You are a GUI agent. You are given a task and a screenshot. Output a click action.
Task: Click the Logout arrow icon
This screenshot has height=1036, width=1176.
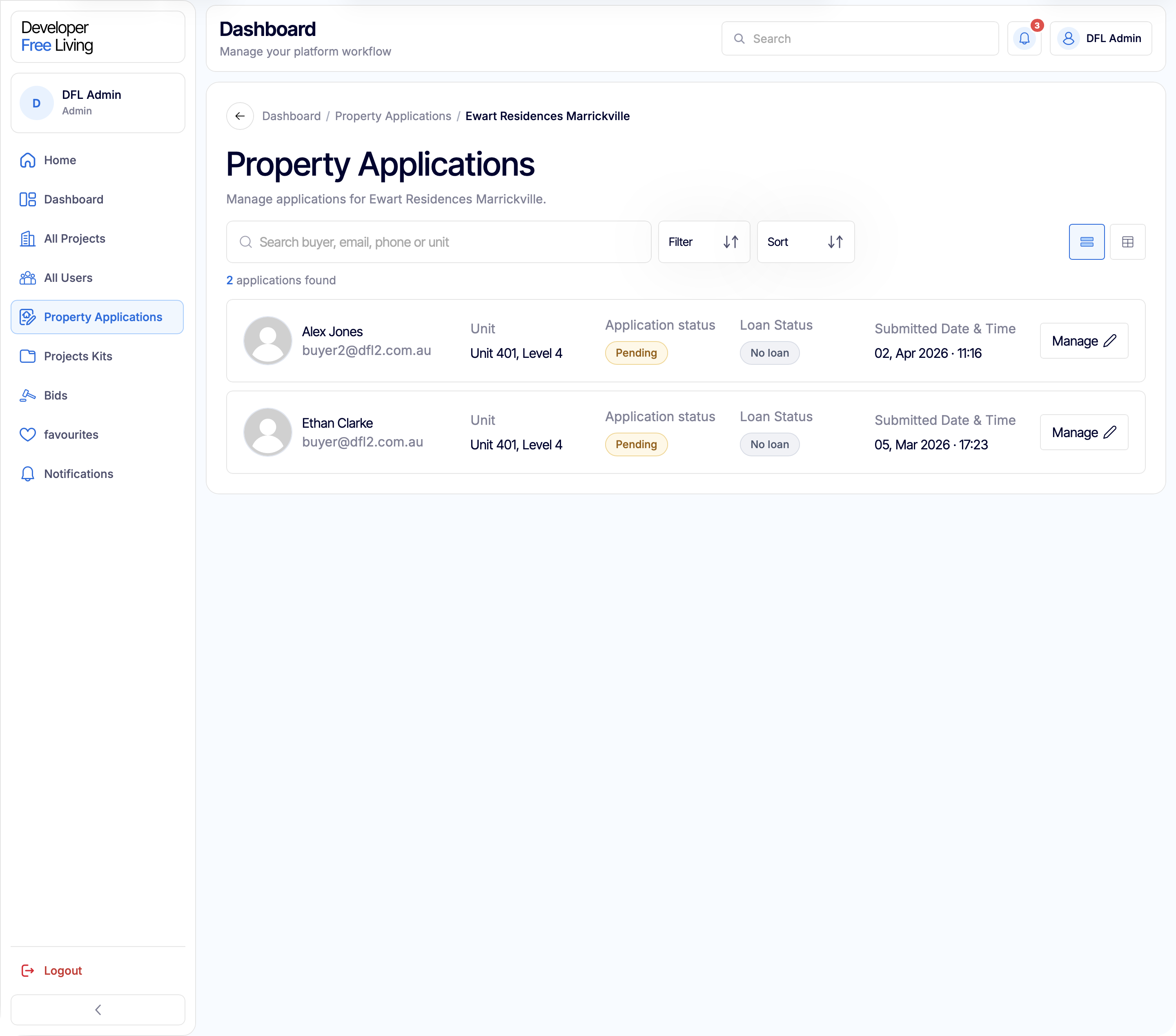click(28, 970)
